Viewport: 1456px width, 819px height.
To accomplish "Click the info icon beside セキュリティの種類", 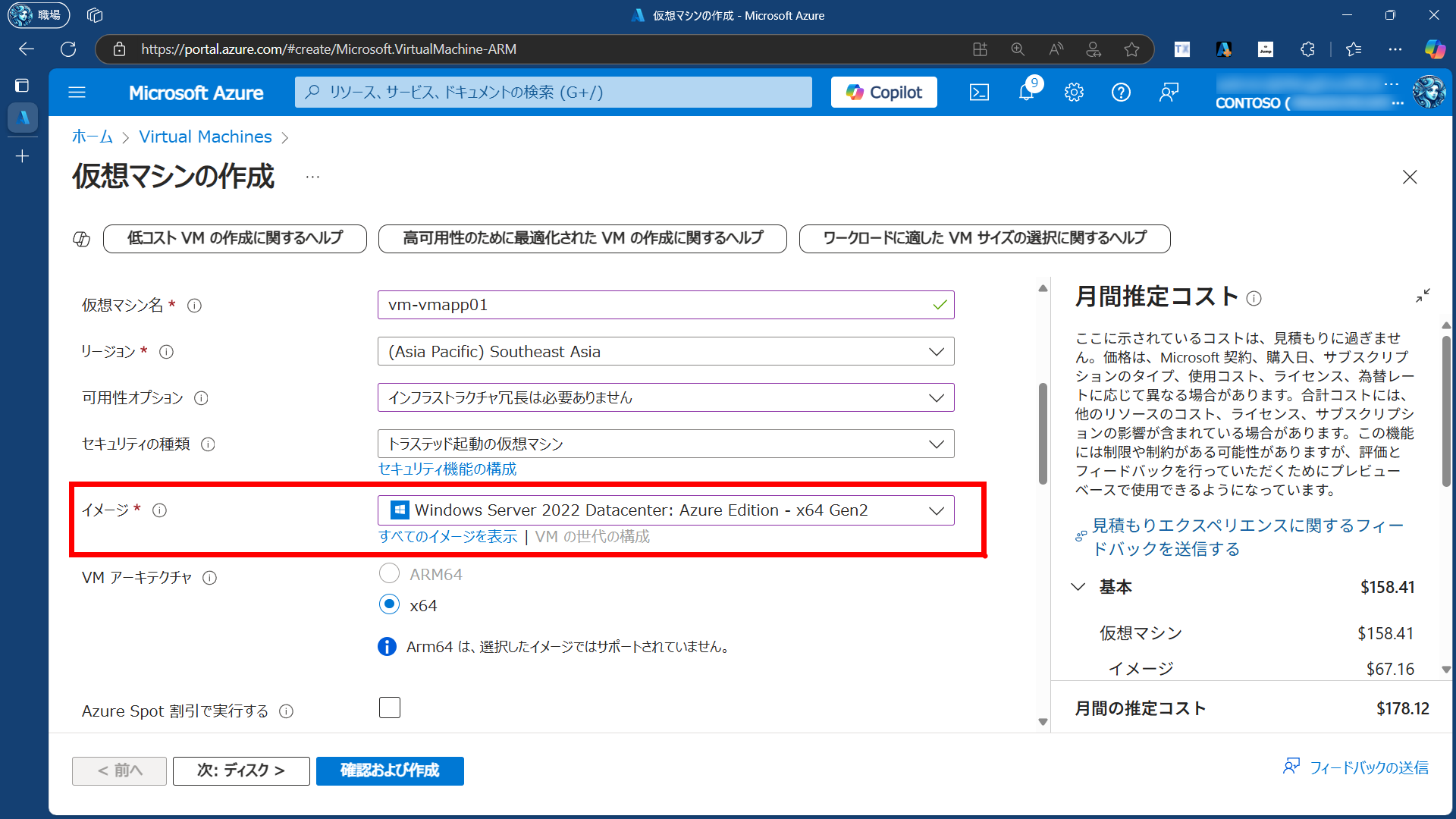I will pos(208,444).
